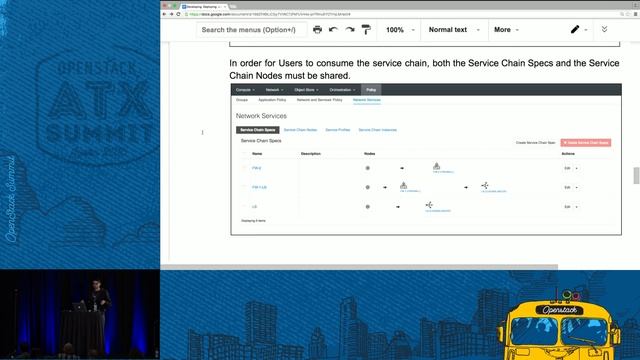Select the Policy tab in the top bar
The width and height of the screenshot is (640, 360).
pos(371,90)
